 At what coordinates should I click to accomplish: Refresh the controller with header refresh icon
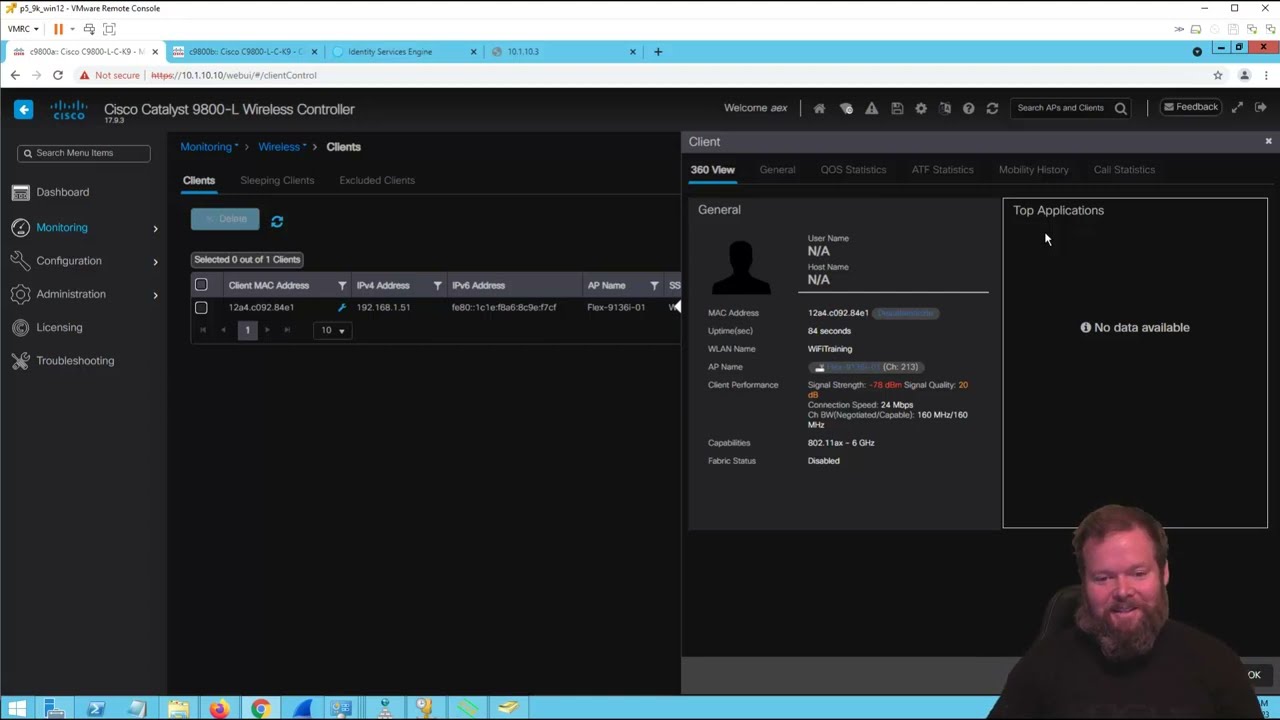[x=992, y=108]
